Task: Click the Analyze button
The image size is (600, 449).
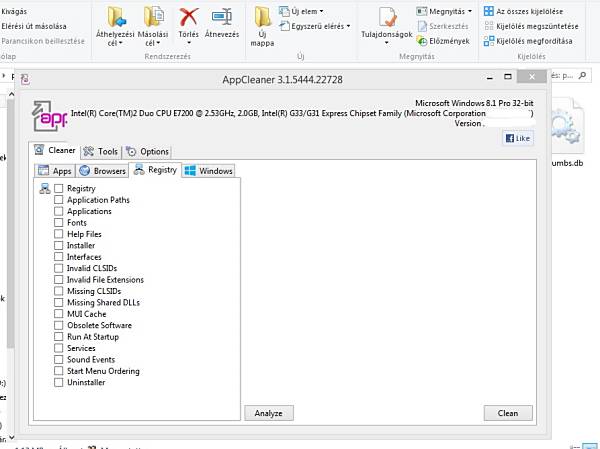Action: [x=269, y=413]
